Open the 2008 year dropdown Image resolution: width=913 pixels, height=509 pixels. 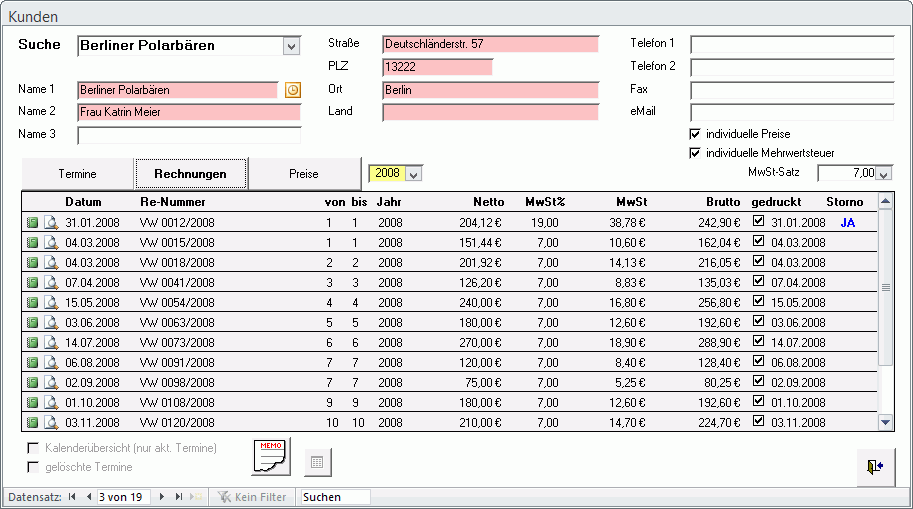click(415, 174)
